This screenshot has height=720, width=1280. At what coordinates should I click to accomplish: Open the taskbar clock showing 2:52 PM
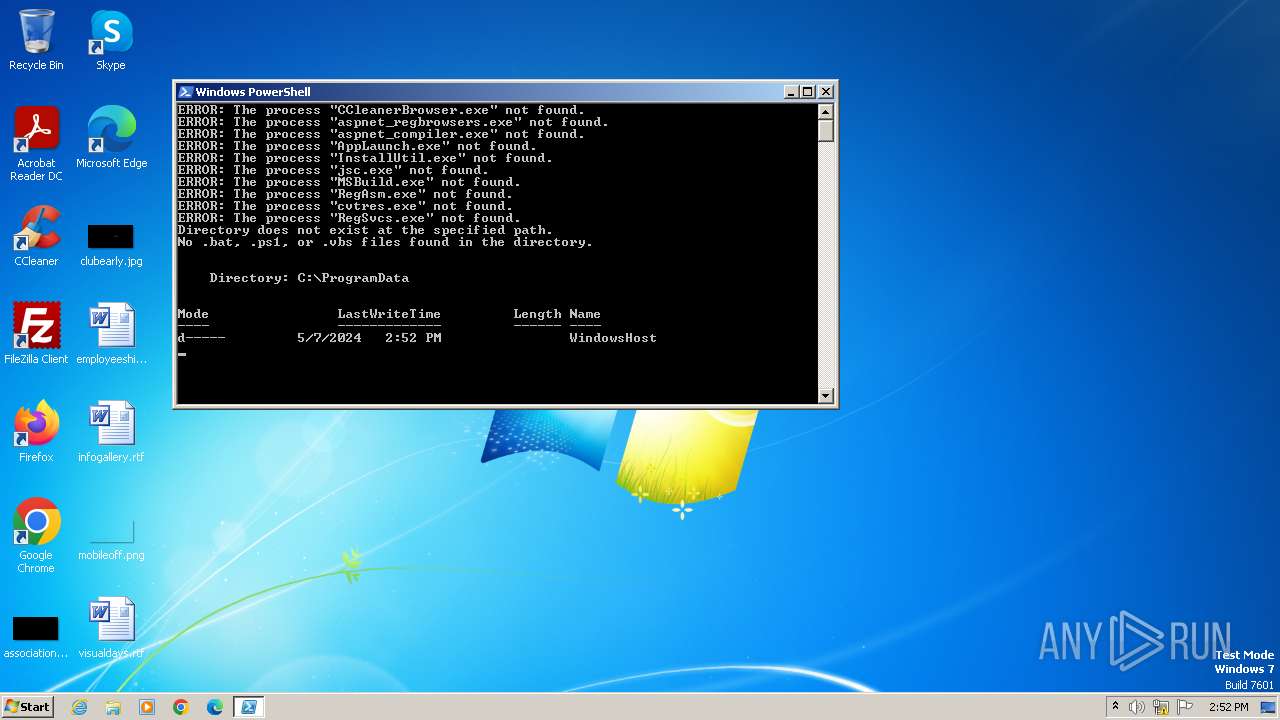1228,707
